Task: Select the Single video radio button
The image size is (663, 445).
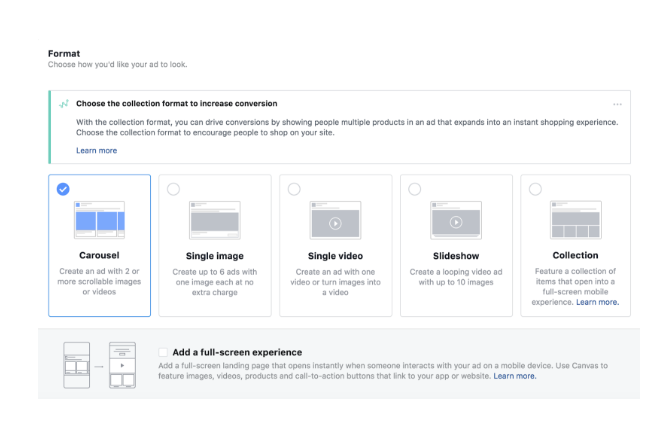Action: point(294,189)
